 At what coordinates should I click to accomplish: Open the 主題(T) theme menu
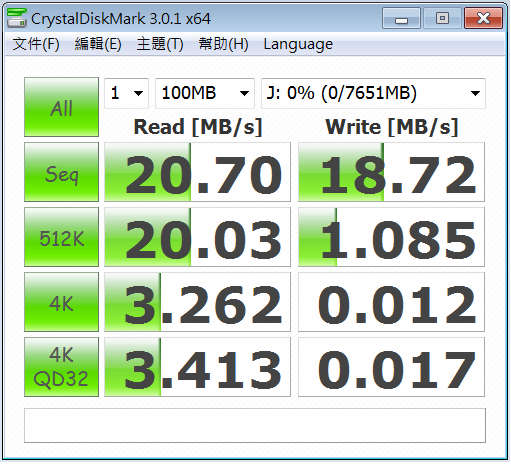[x=160, y=44]
